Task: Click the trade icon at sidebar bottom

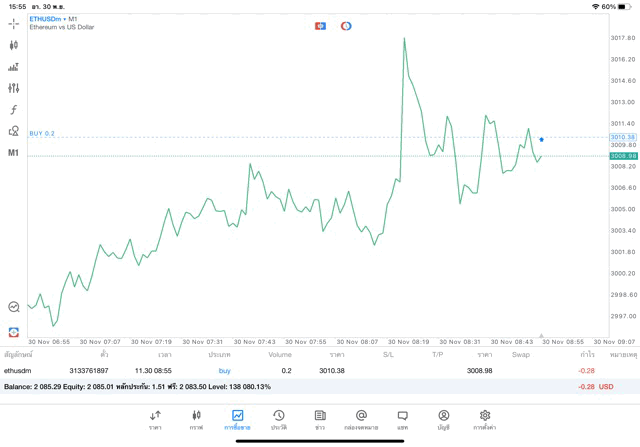Action: (x=14, y=332)
